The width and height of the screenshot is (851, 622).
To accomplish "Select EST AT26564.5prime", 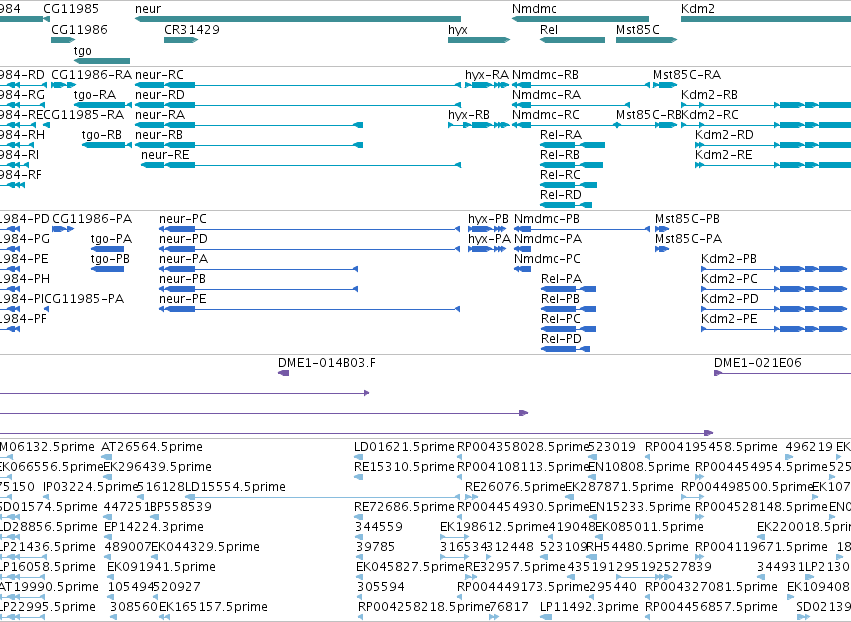I will [152, 448].
